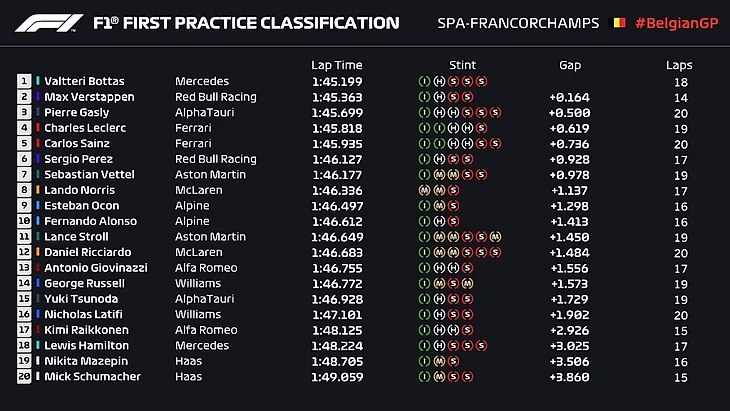Click the position 1 number box
This screenshot has height=411, width=730.
pos(24,81)
